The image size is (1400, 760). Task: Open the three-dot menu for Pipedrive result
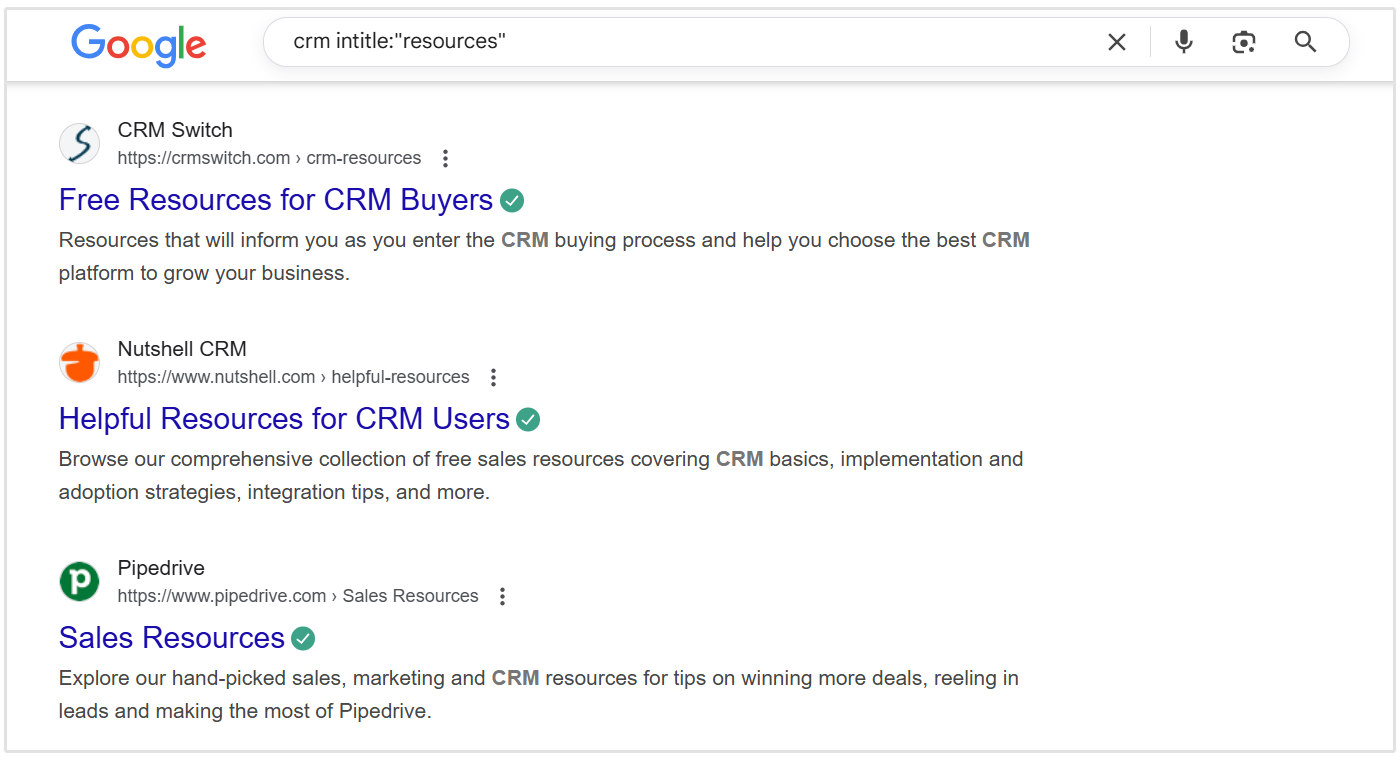point(501,596)
